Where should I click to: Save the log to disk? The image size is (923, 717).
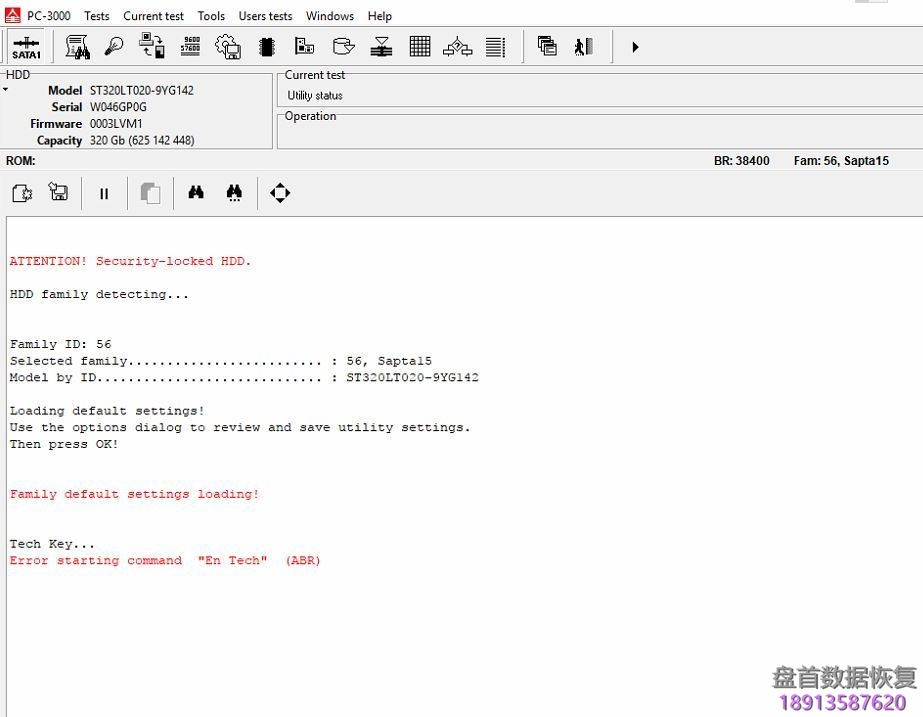(x=58, y=192)
